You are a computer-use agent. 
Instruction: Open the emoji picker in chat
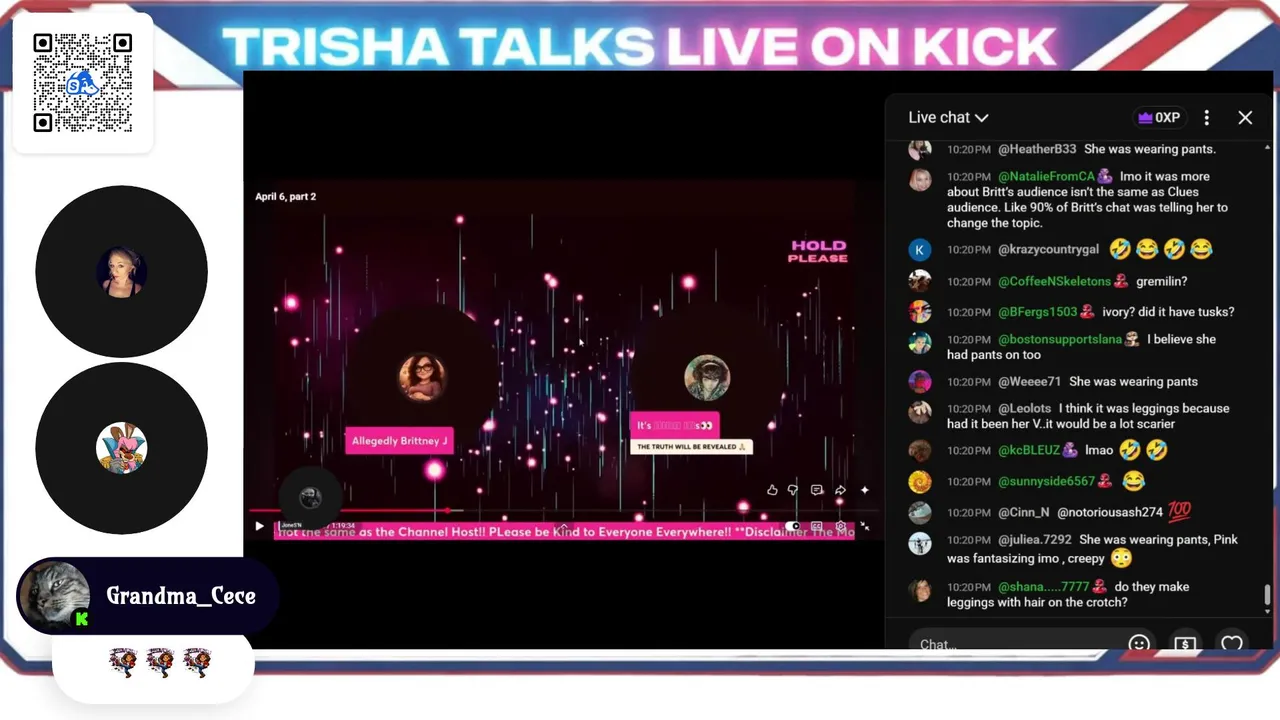coord(1139,643)
